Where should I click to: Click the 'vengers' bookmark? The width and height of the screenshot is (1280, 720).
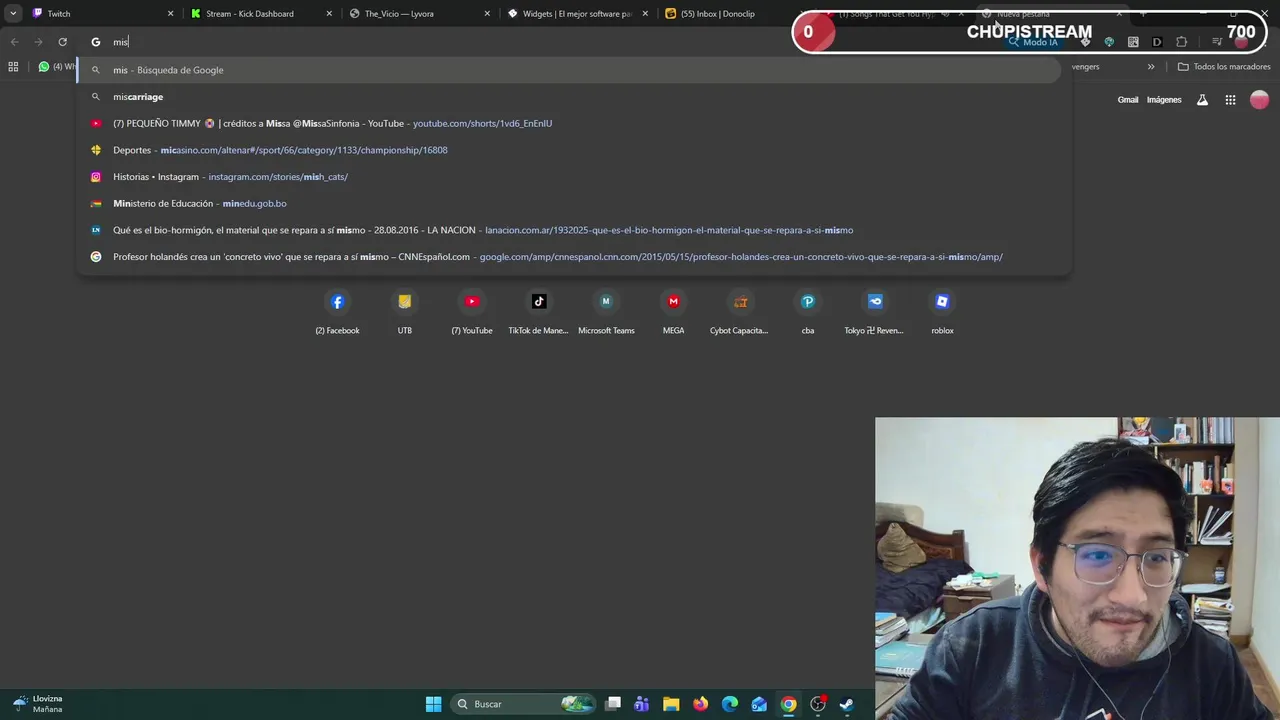(1085, 67)
